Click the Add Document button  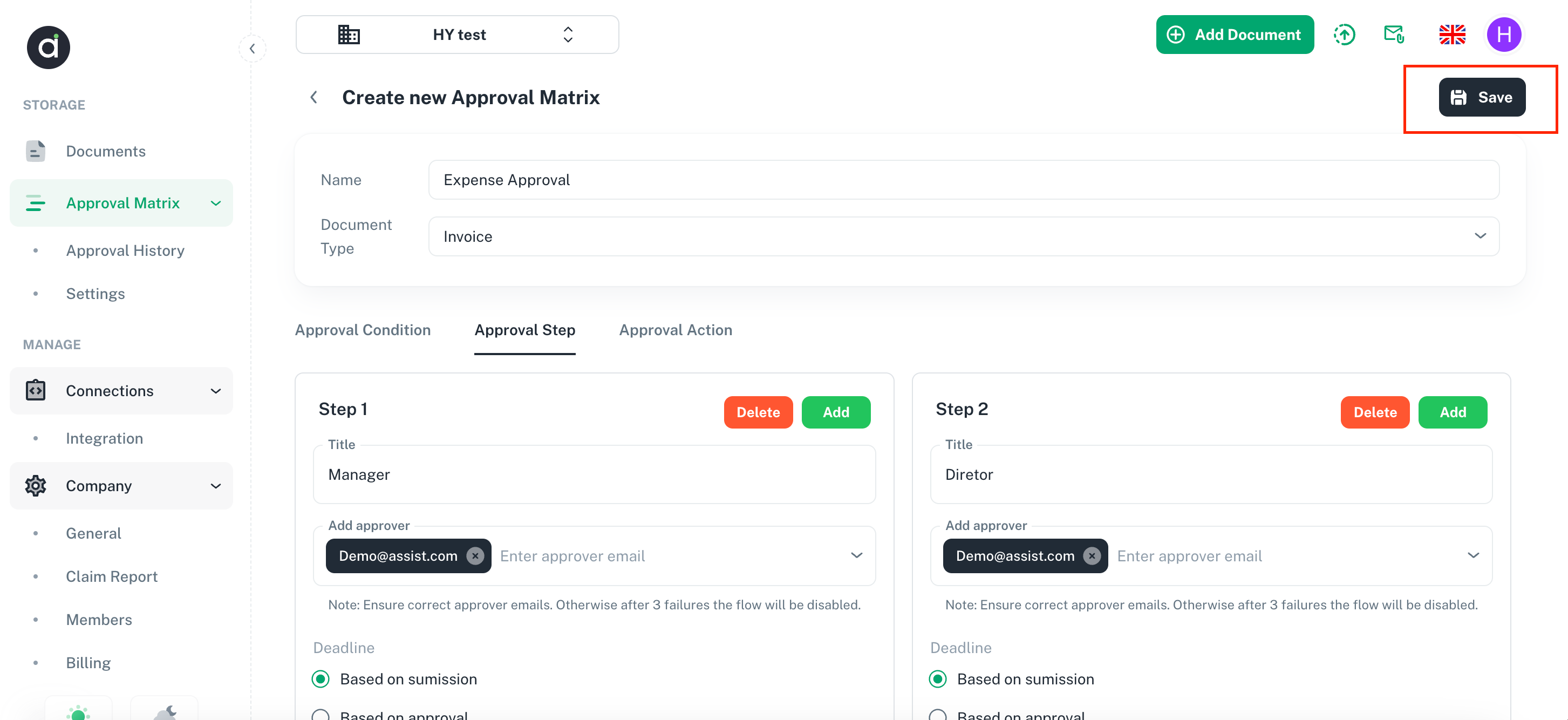(1235, 35)
